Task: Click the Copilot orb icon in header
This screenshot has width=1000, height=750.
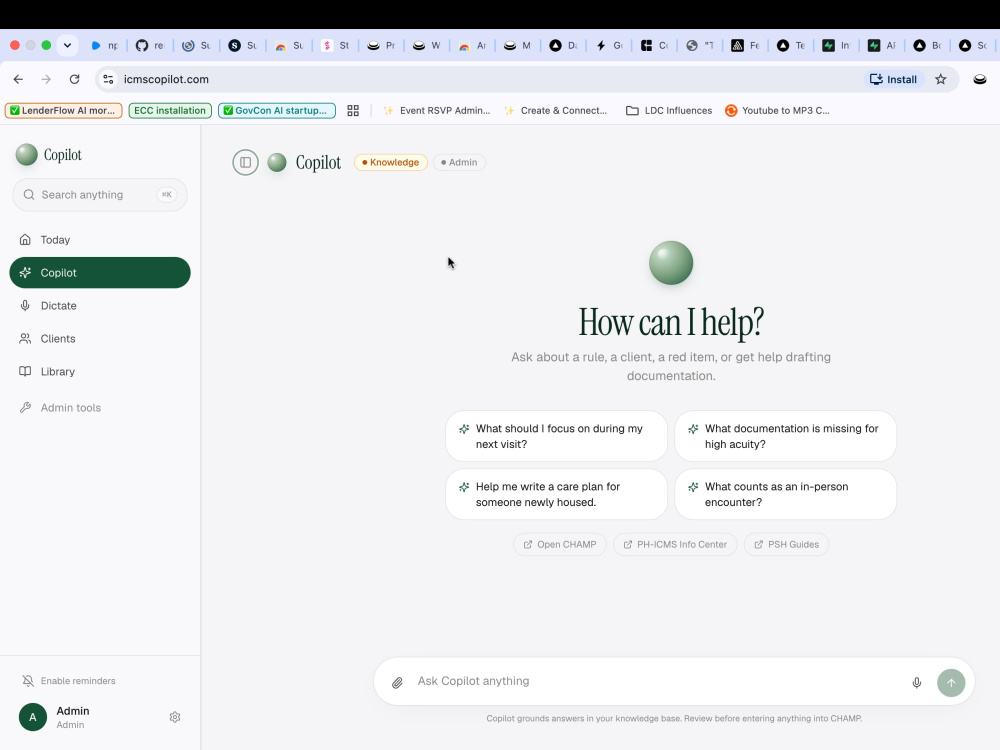Action: (x=277, y=162)
